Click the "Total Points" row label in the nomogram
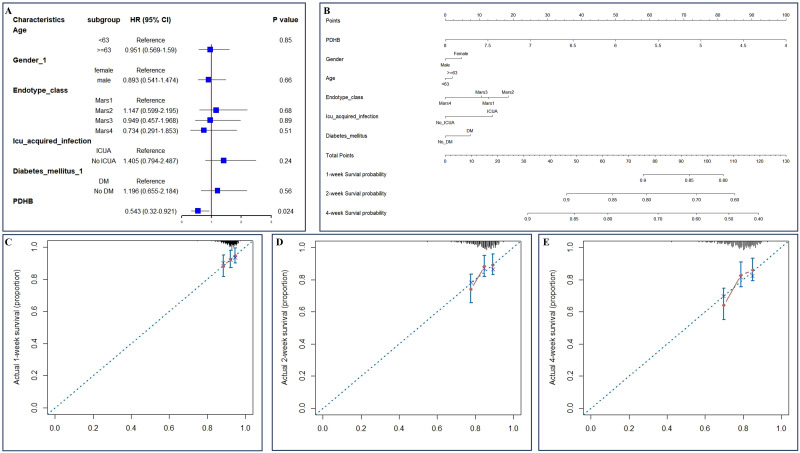The image size is (800, 453). pos(340,155)
